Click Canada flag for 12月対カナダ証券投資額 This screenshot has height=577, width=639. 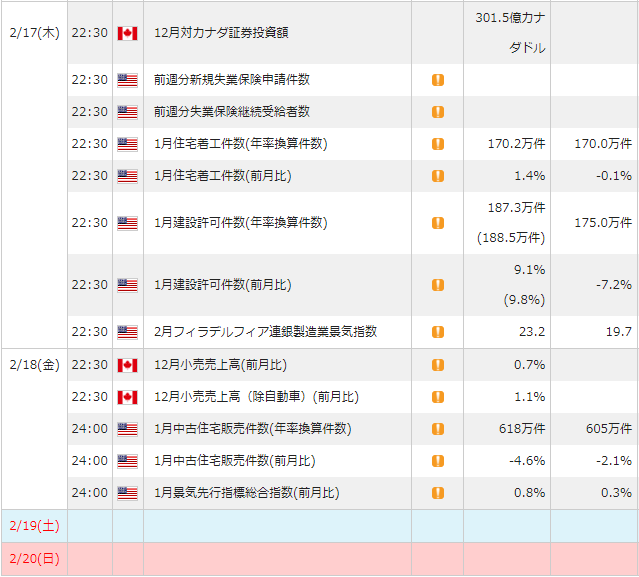tap(128, 33)
